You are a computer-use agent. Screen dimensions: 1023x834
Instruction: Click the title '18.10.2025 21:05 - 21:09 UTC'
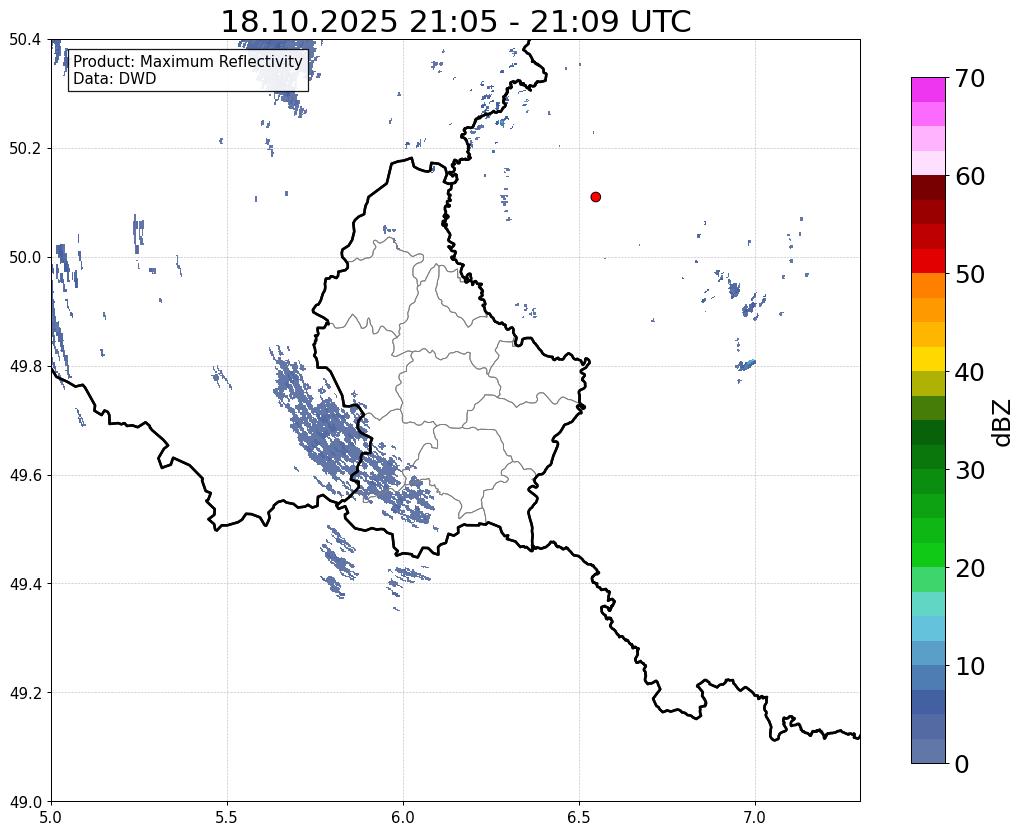click(455, 22)
